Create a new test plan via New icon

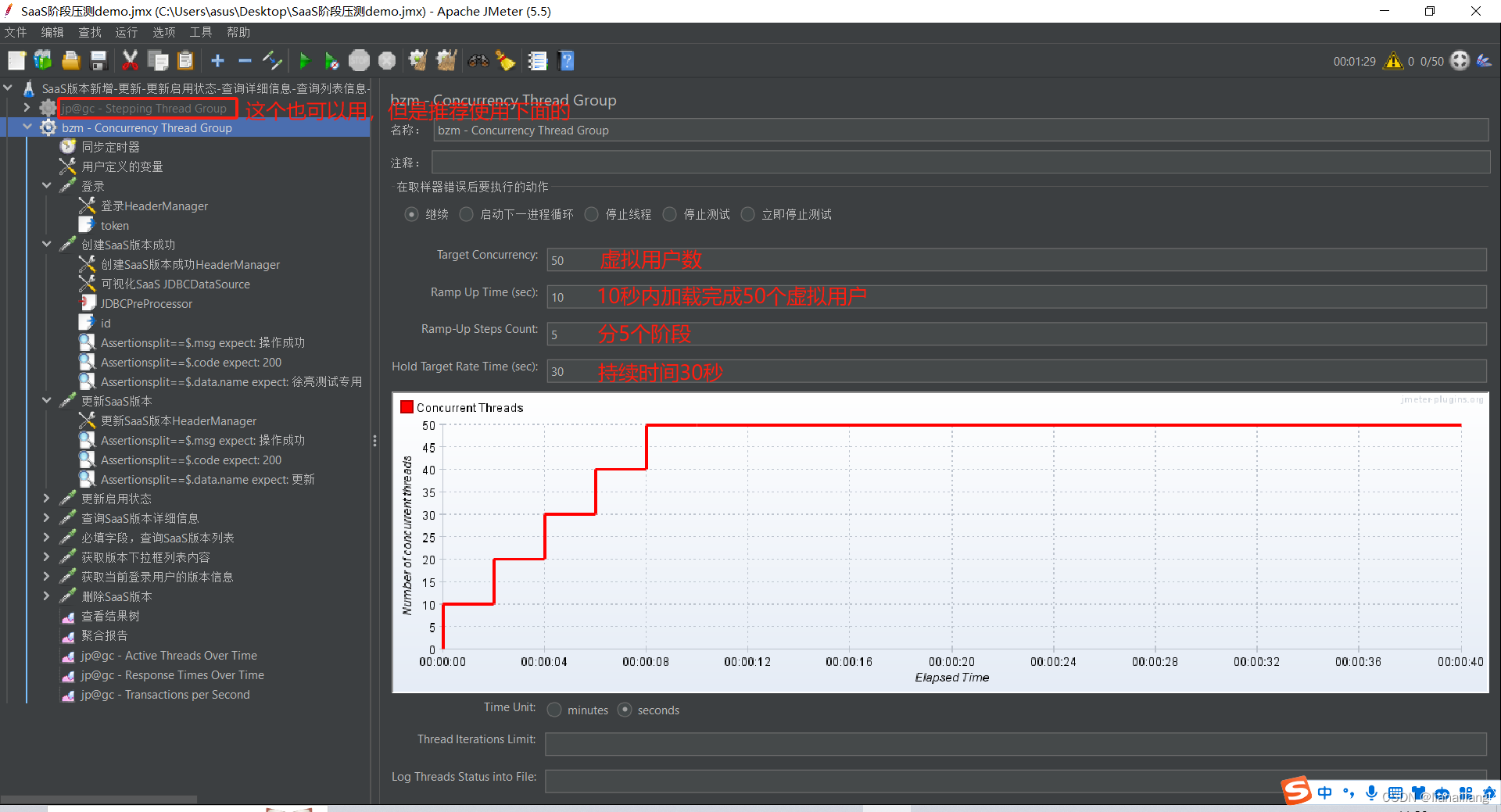tap(16, 61)
